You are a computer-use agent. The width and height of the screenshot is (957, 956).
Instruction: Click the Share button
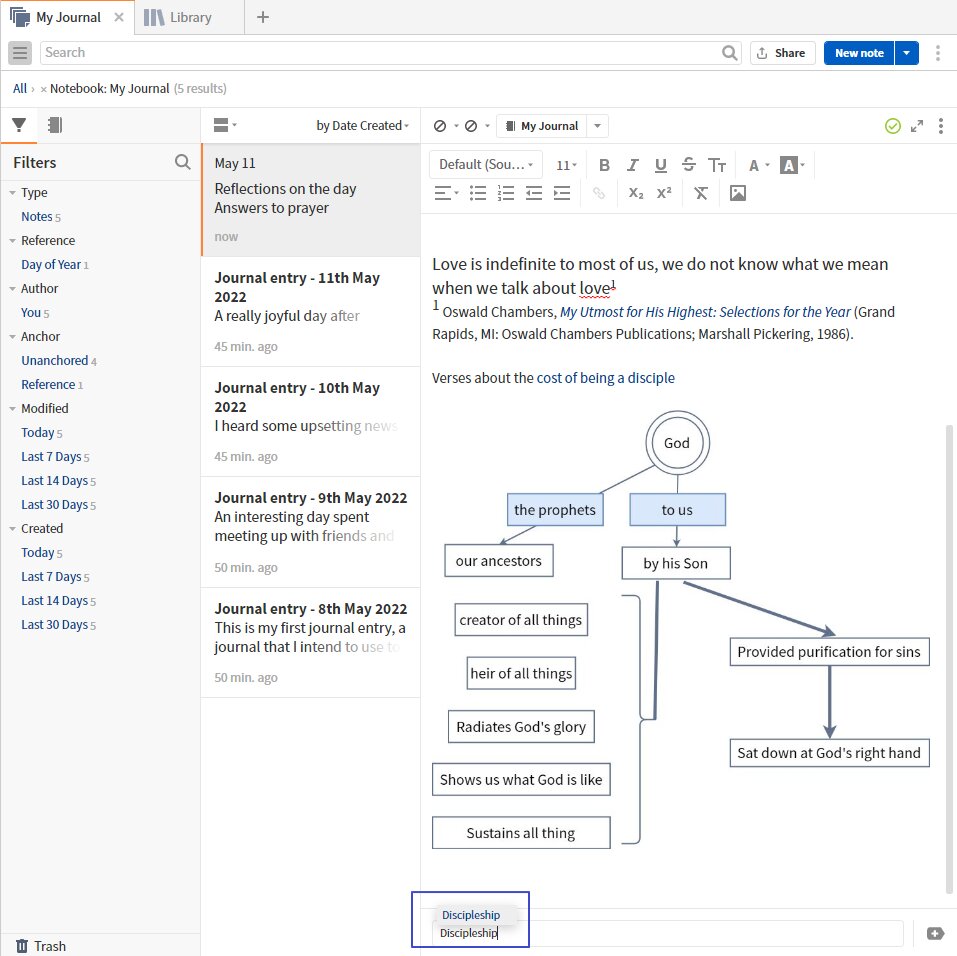click(x=781, y=53)
